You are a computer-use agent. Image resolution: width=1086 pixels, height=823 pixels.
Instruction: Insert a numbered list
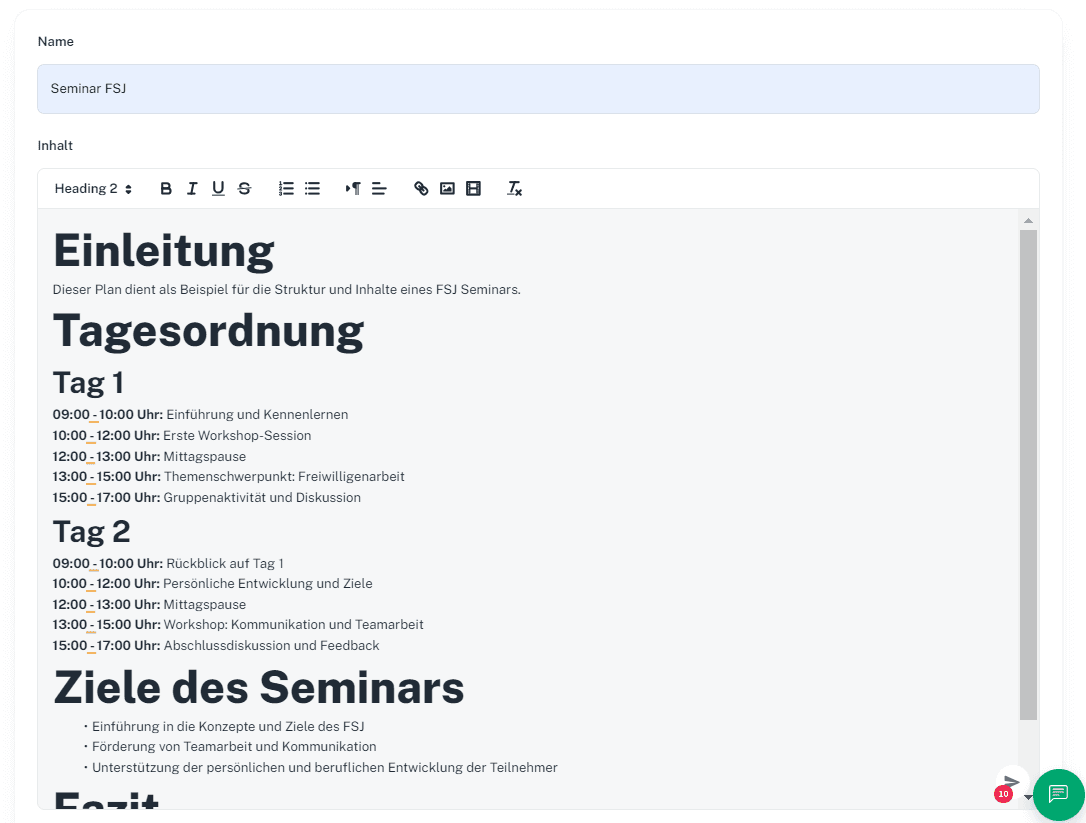286,188
